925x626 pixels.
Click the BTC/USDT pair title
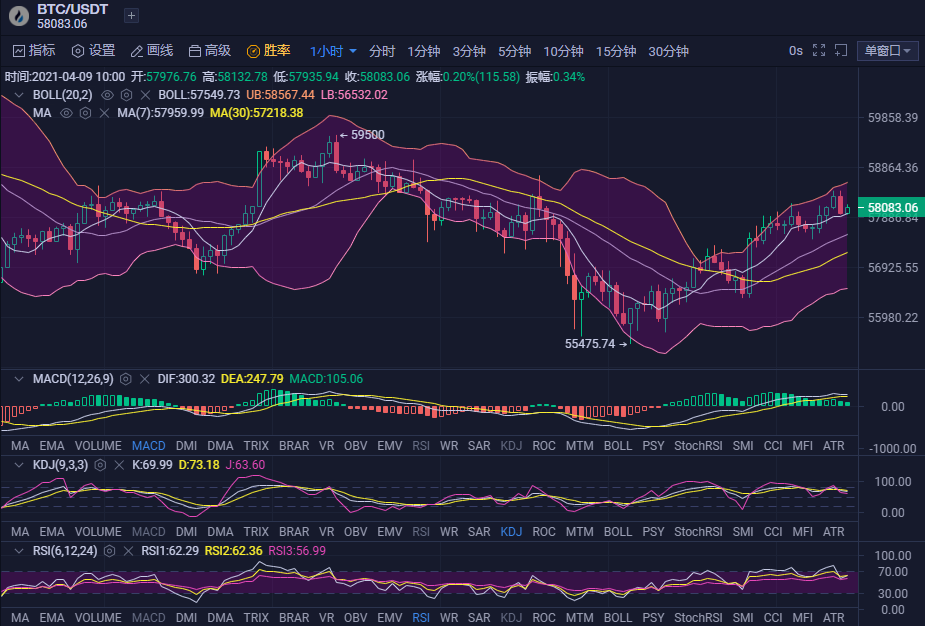(x=73, y=9)
